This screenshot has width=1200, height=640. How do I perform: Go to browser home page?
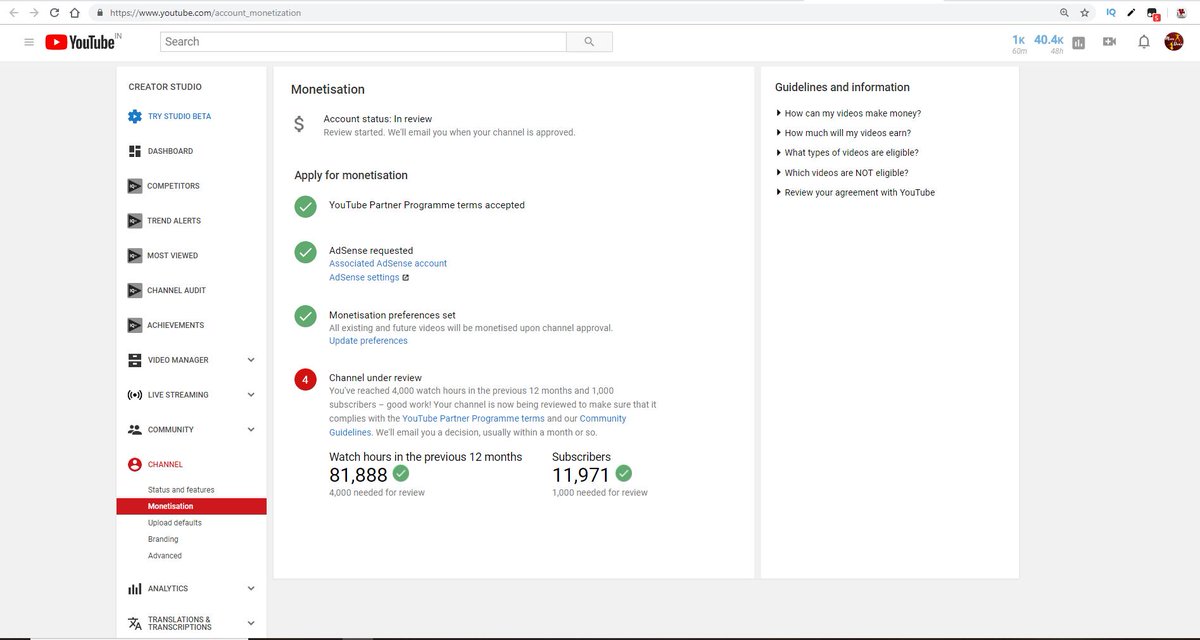point(74,13)
